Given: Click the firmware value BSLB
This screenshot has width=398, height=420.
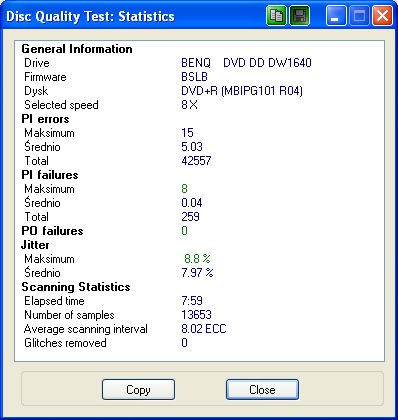Looking at the screenshot, I should click(x=194, y=77).
